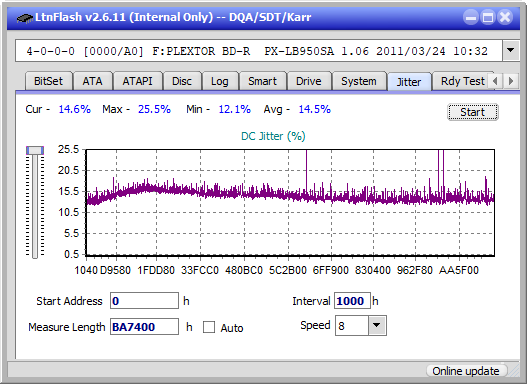Select the Disc tab
Screen dimensions: 527x384
click(x=182, y=81)
